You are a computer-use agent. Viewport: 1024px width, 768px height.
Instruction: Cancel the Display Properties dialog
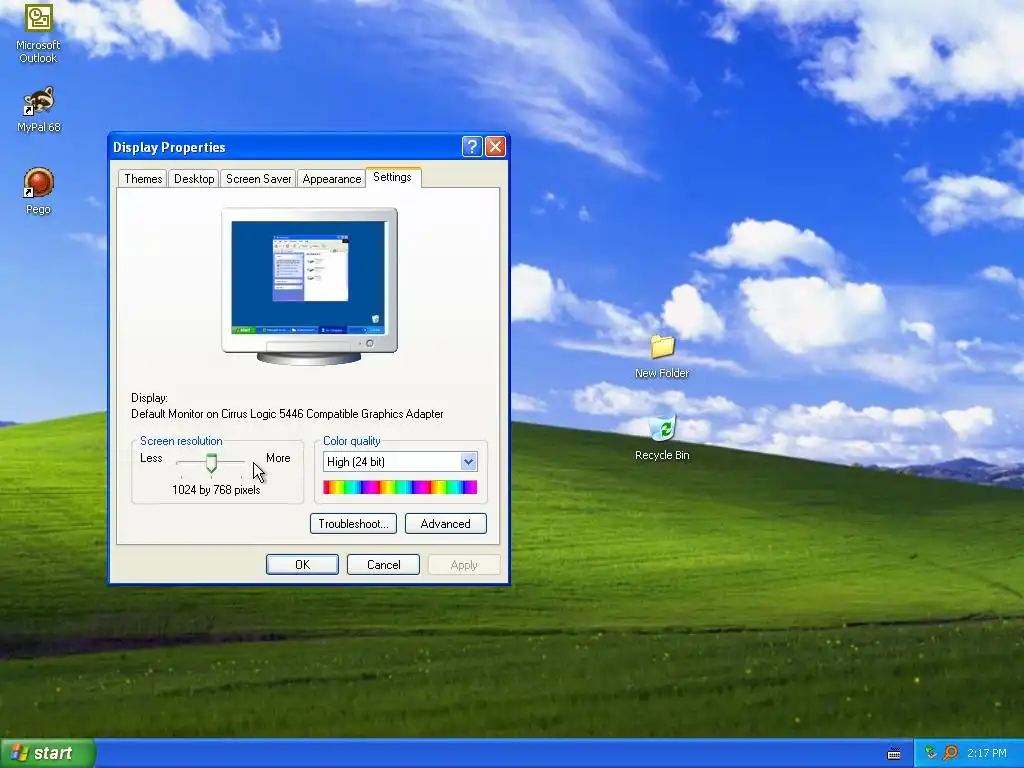point(383,565)
